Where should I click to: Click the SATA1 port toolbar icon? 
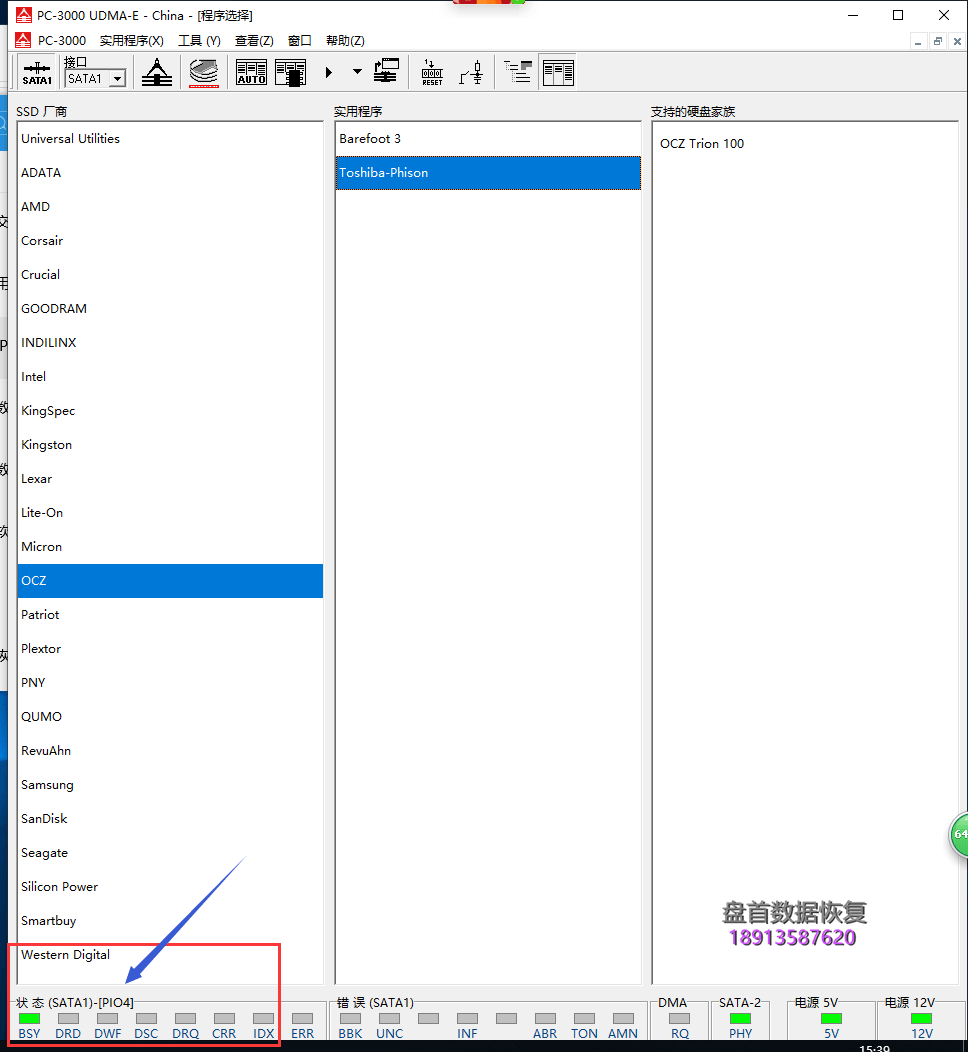37,72
